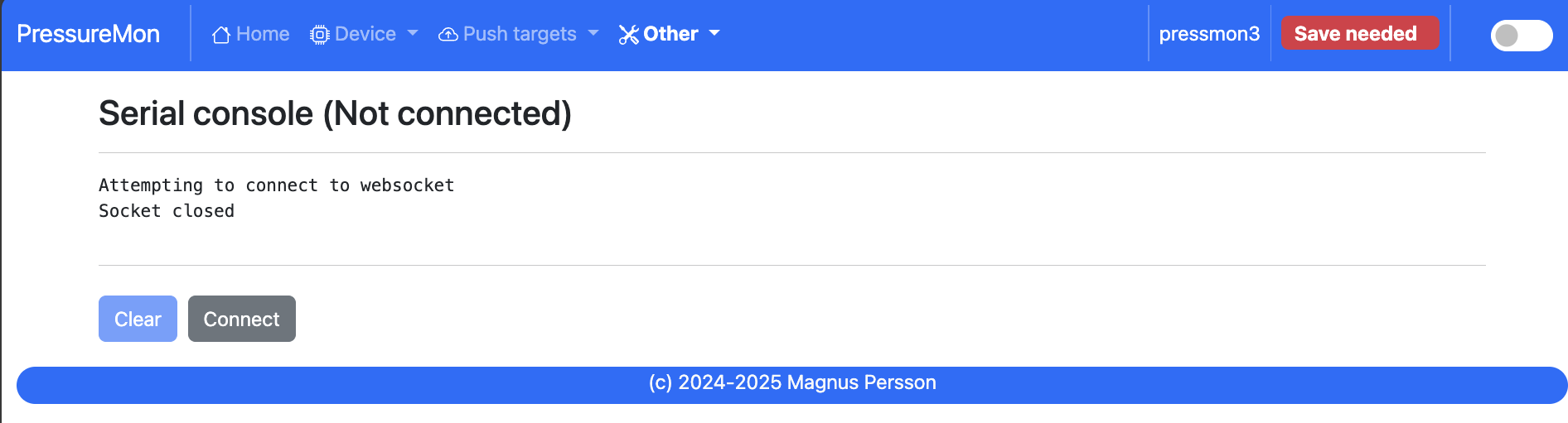Click the 'Socket closed' console line
1568x423 pixels.
point(167,211)
